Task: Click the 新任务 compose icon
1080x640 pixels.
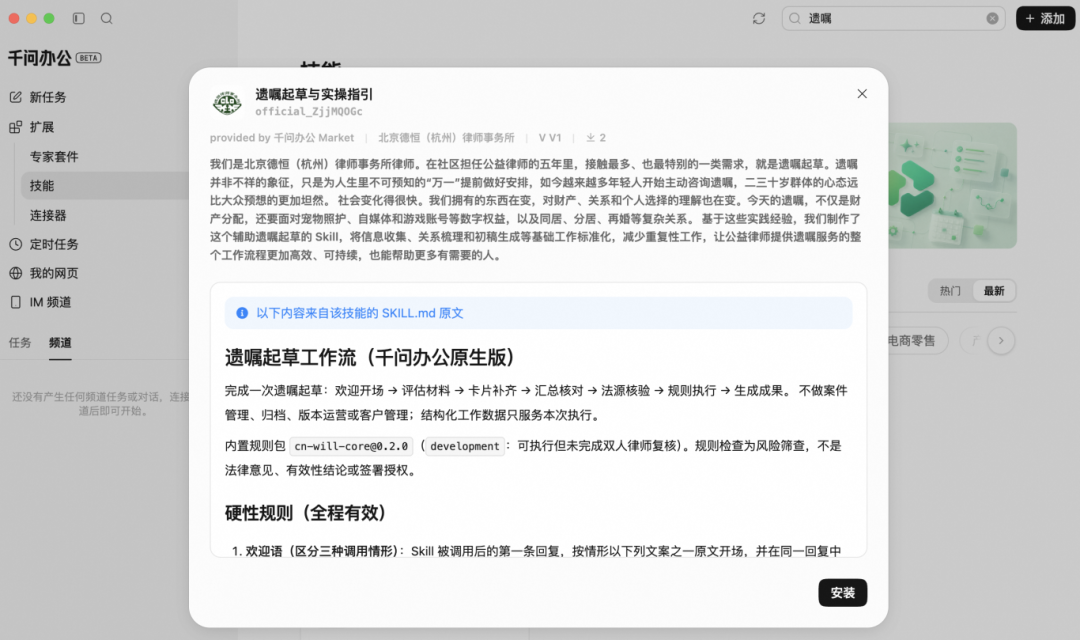Action: coord(16,97)
